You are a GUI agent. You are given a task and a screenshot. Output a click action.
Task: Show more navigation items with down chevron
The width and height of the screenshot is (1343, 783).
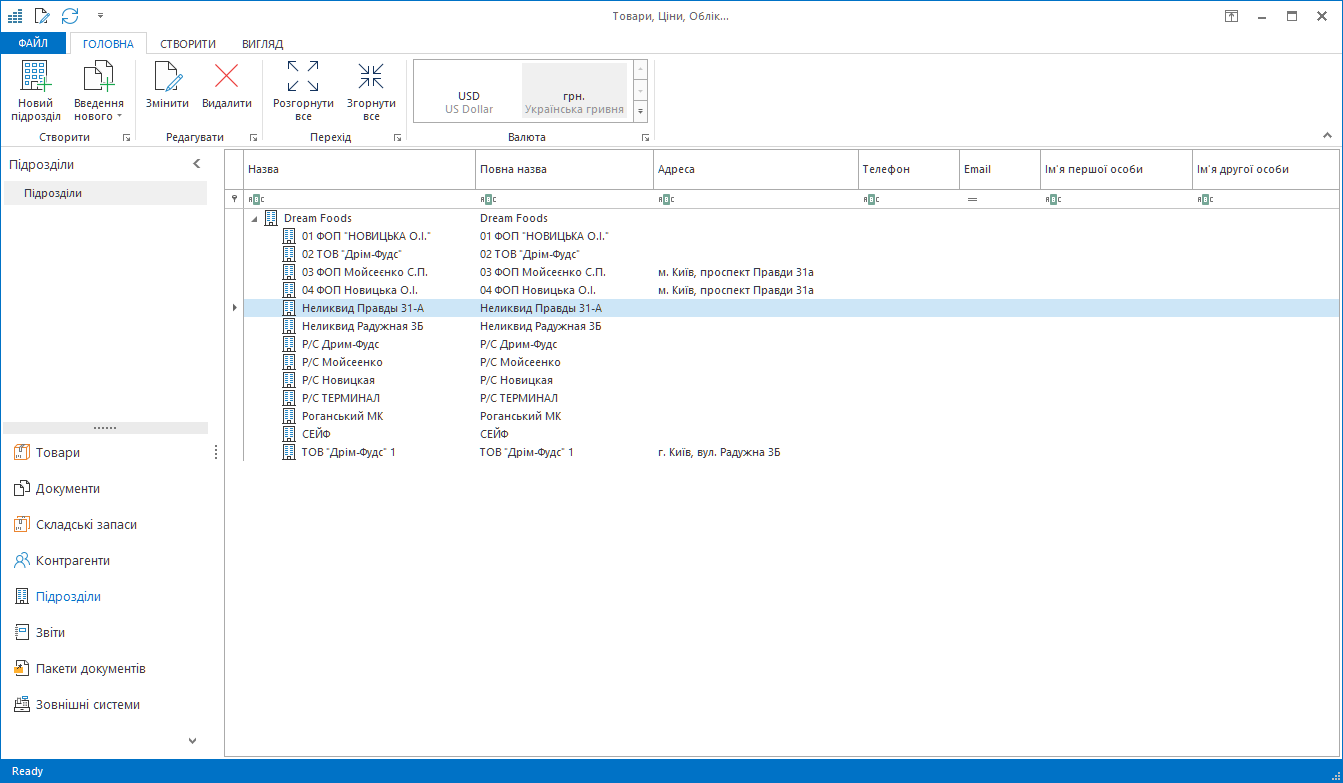point(193,741)
